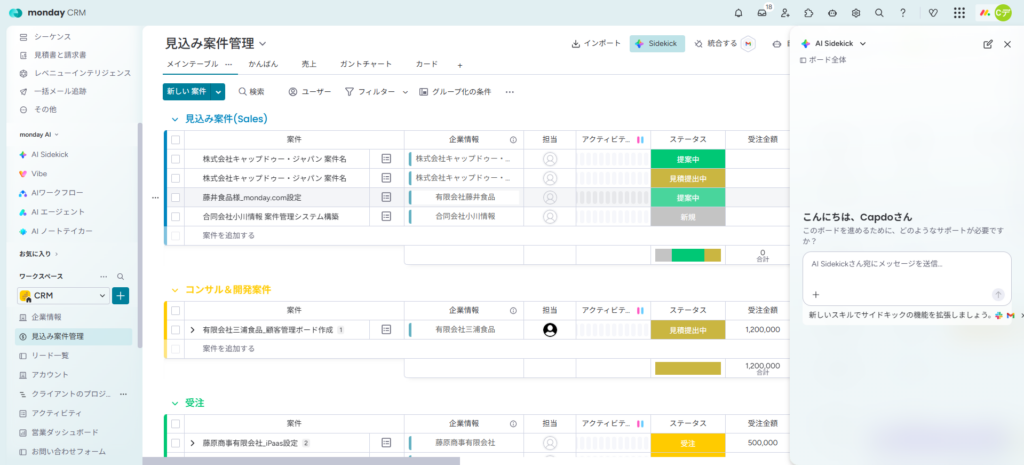Image resolution: width=1024 pixels, height=465 pixels.
Task: Click the green 提案中 status cell in first row
Action: point(686,159)
